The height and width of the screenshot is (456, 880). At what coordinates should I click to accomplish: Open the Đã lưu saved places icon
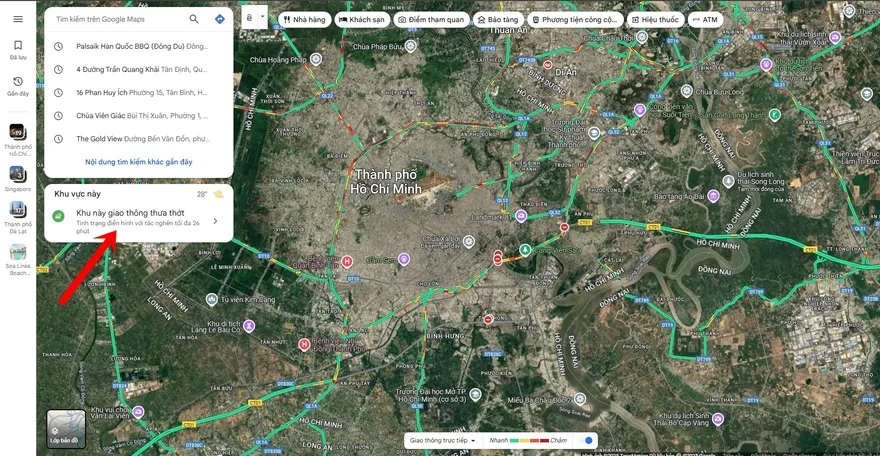[18, 50]
